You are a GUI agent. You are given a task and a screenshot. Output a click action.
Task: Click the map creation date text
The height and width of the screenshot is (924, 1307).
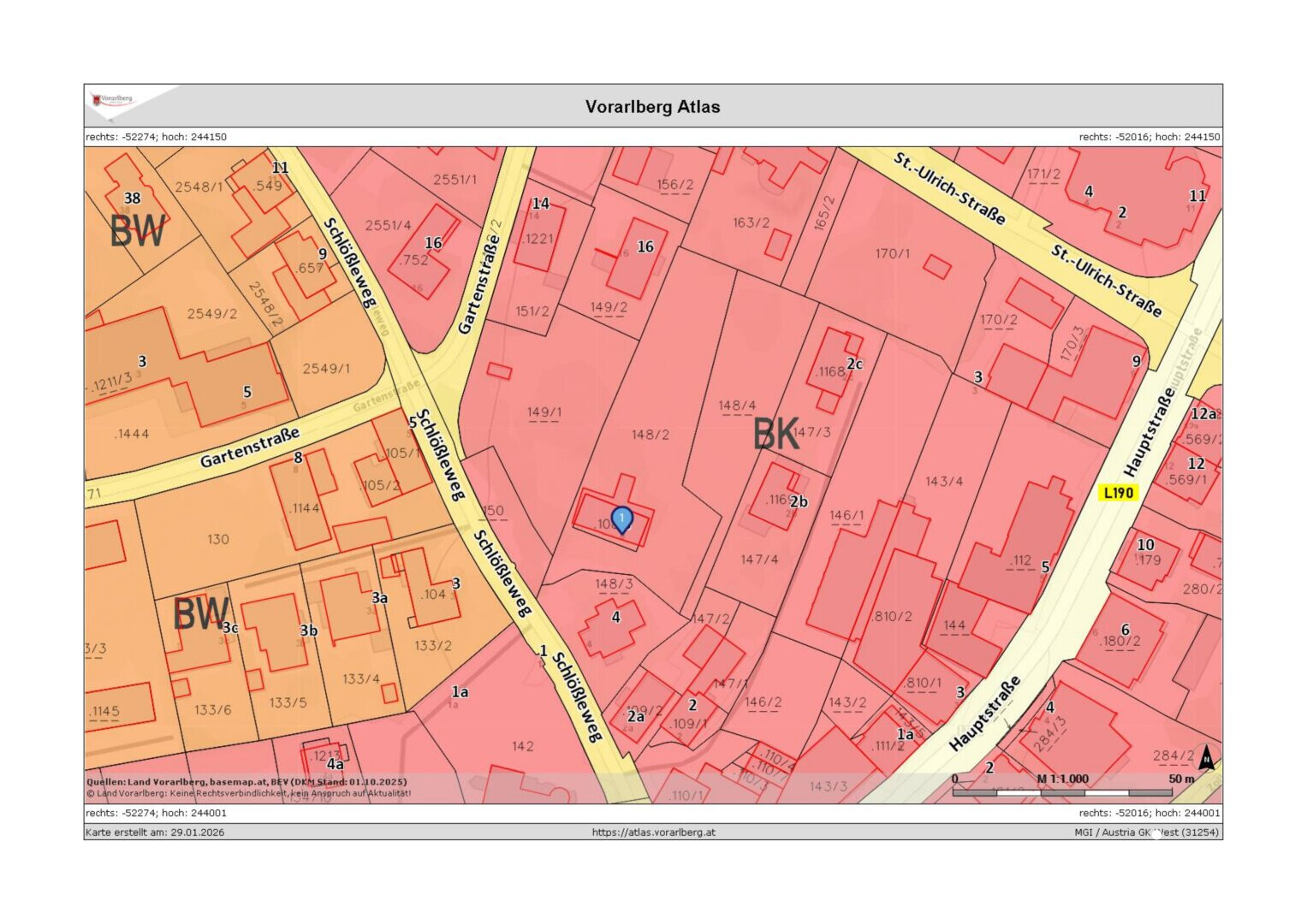(x=155, y=832)
